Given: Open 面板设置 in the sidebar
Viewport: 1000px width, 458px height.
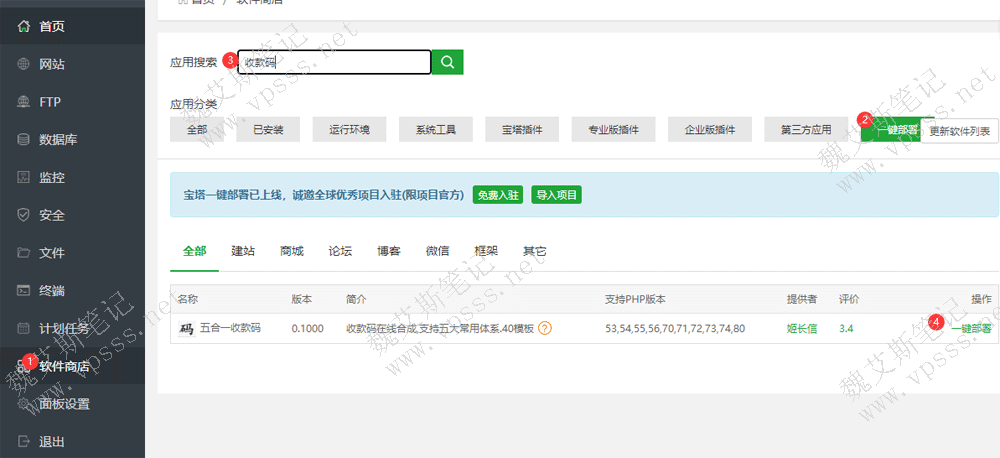Looking at the screenshot, I should point(64,404).
